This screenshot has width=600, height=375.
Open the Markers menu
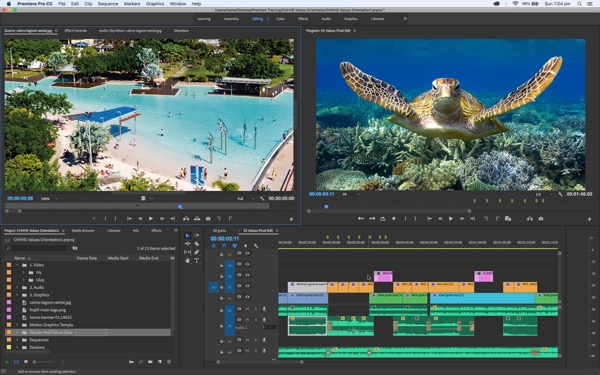(132, 4)
